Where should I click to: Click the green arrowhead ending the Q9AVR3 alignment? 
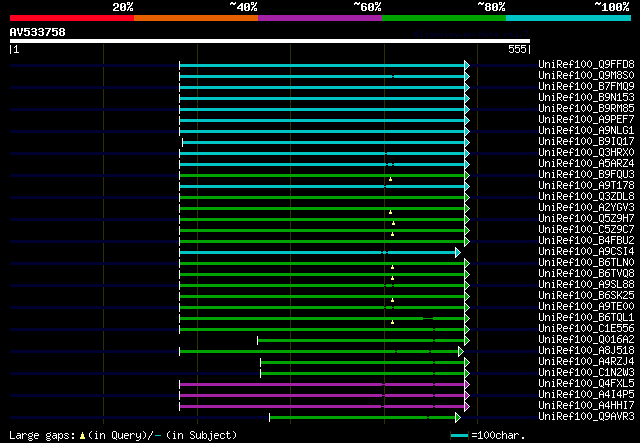(x=458, y=418)
